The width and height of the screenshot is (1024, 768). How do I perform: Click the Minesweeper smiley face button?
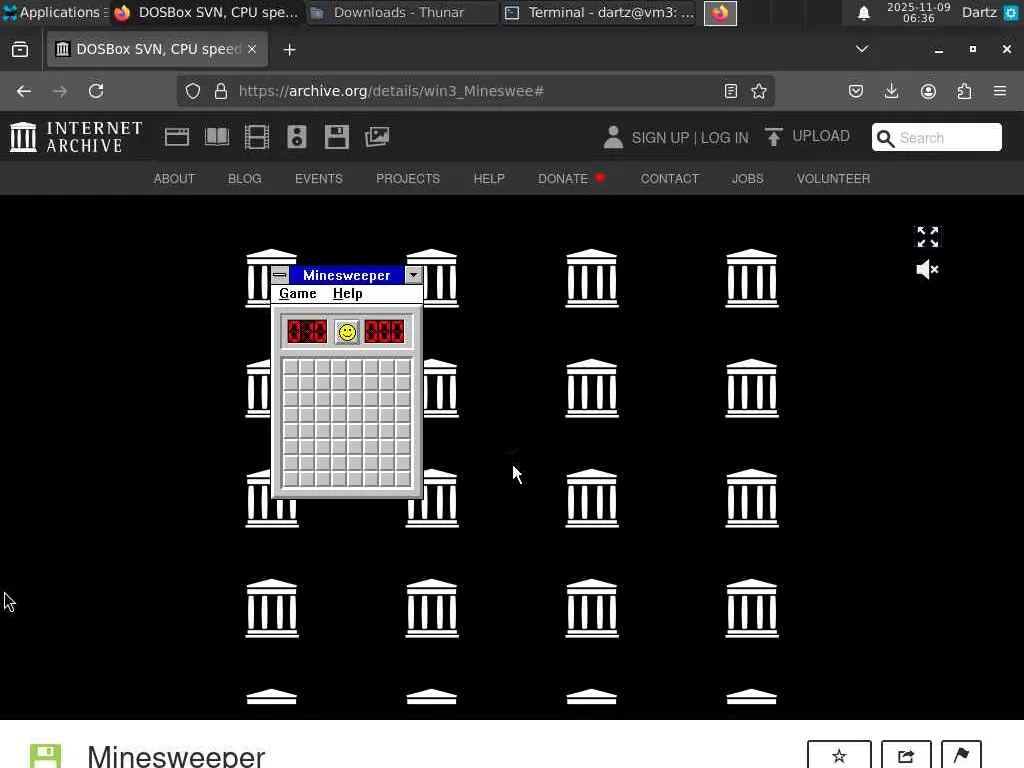point(347,332)
